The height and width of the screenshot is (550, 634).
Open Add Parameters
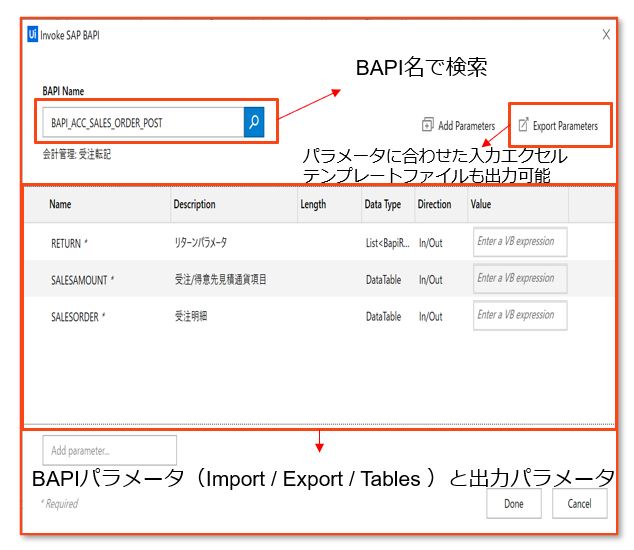(x=459, y=125)
